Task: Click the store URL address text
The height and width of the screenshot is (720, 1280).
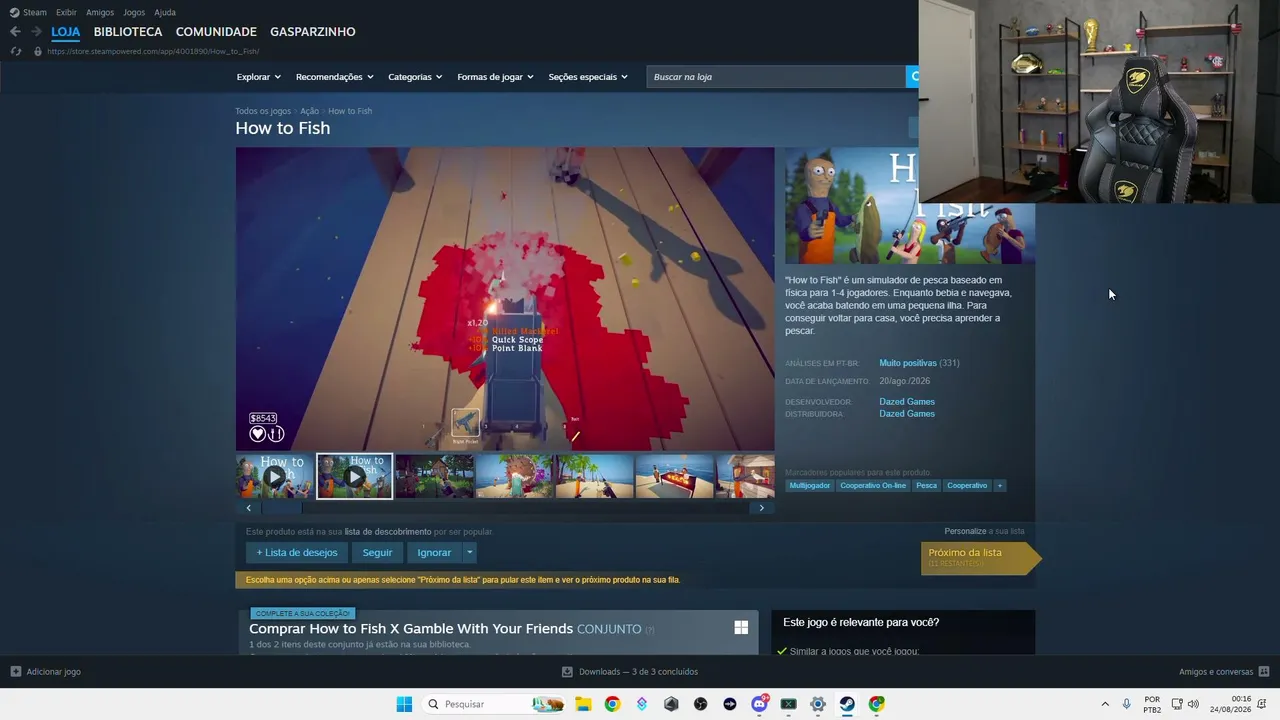Action: 153,51
